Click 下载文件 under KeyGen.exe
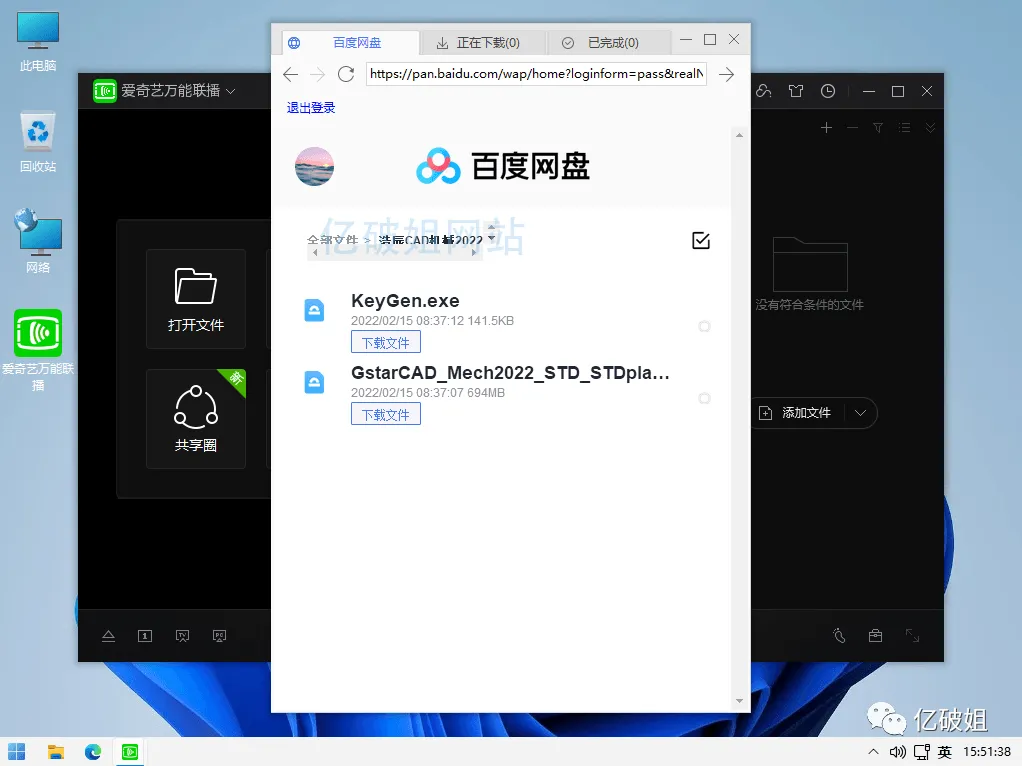 tap(386, 342)
